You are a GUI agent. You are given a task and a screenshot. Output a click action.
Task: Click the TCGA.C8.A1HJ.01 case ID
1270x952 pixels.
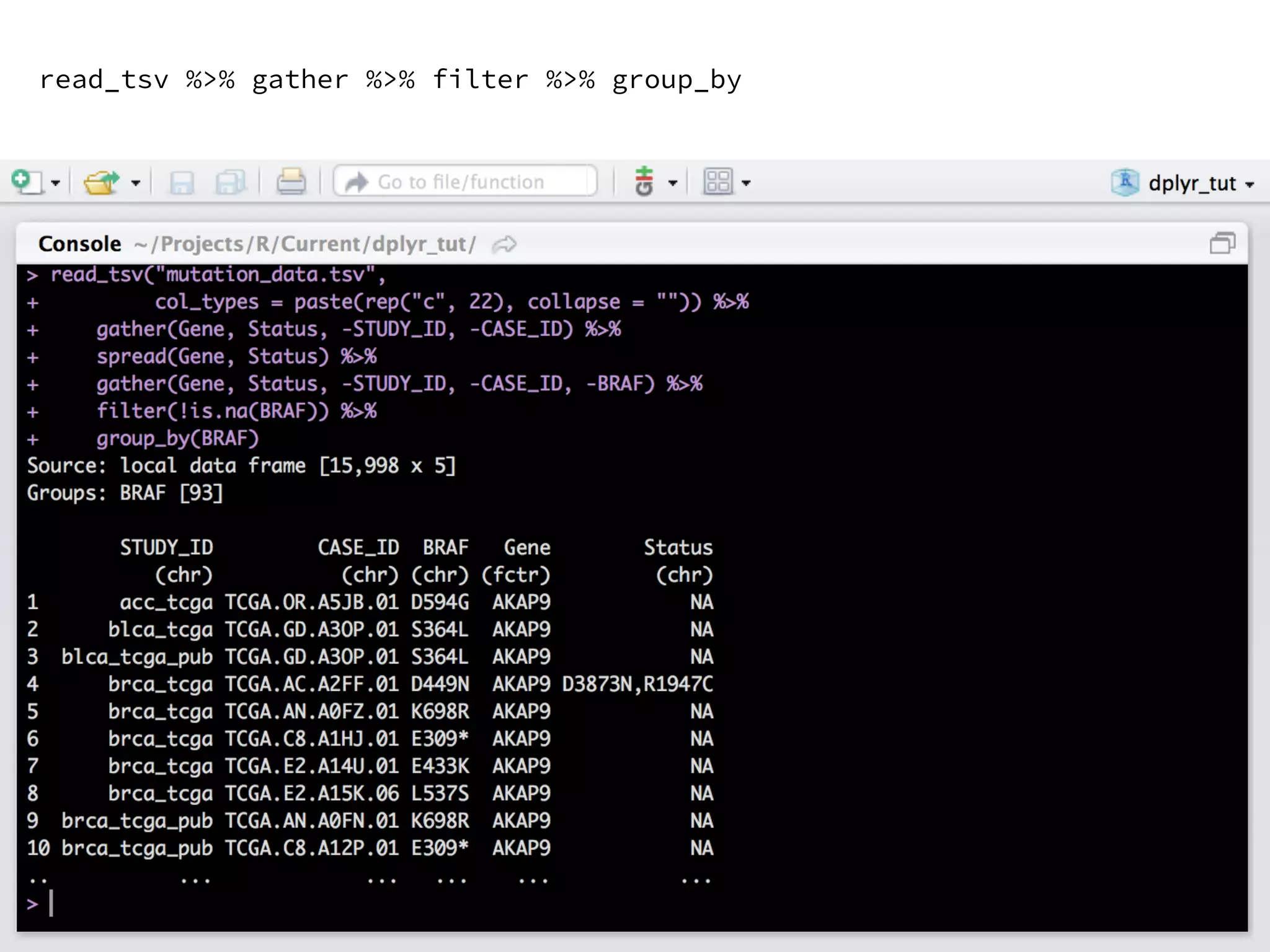(312, 738)
